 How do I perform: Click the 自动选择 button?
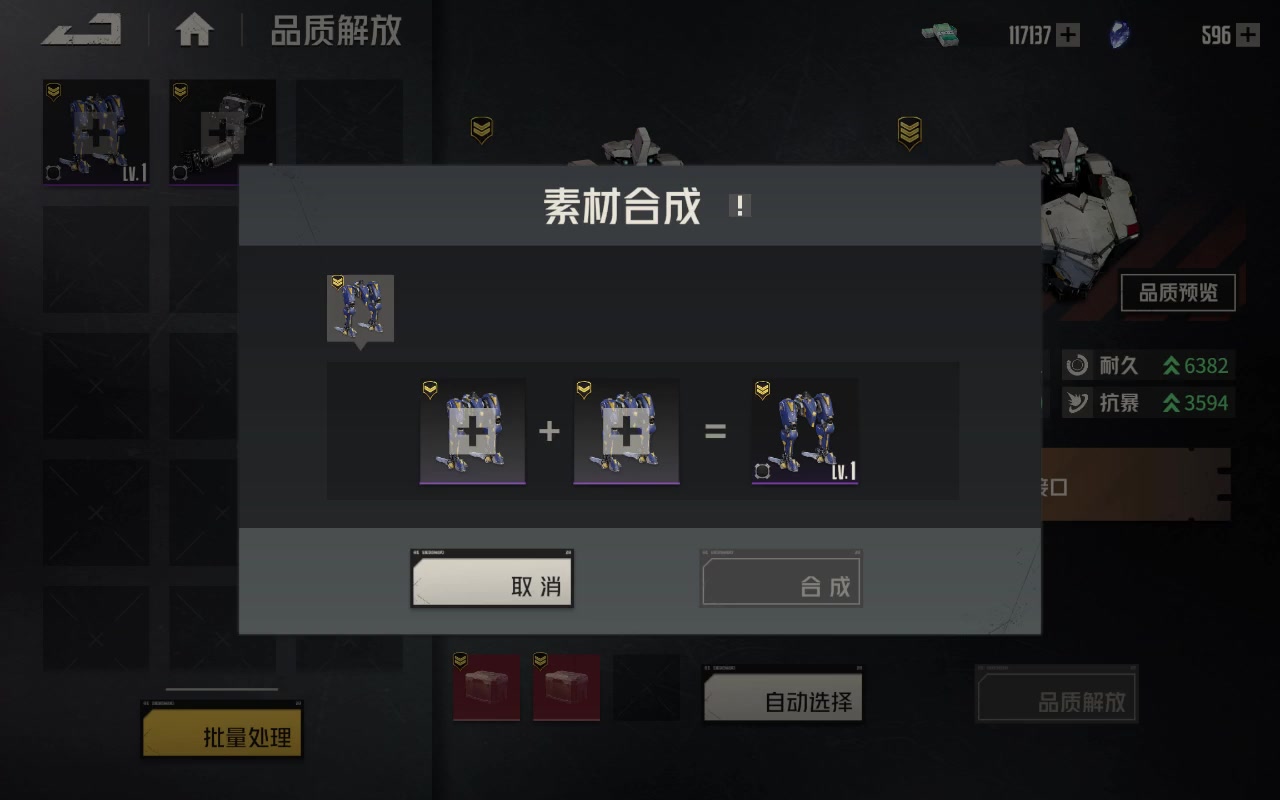783,693
